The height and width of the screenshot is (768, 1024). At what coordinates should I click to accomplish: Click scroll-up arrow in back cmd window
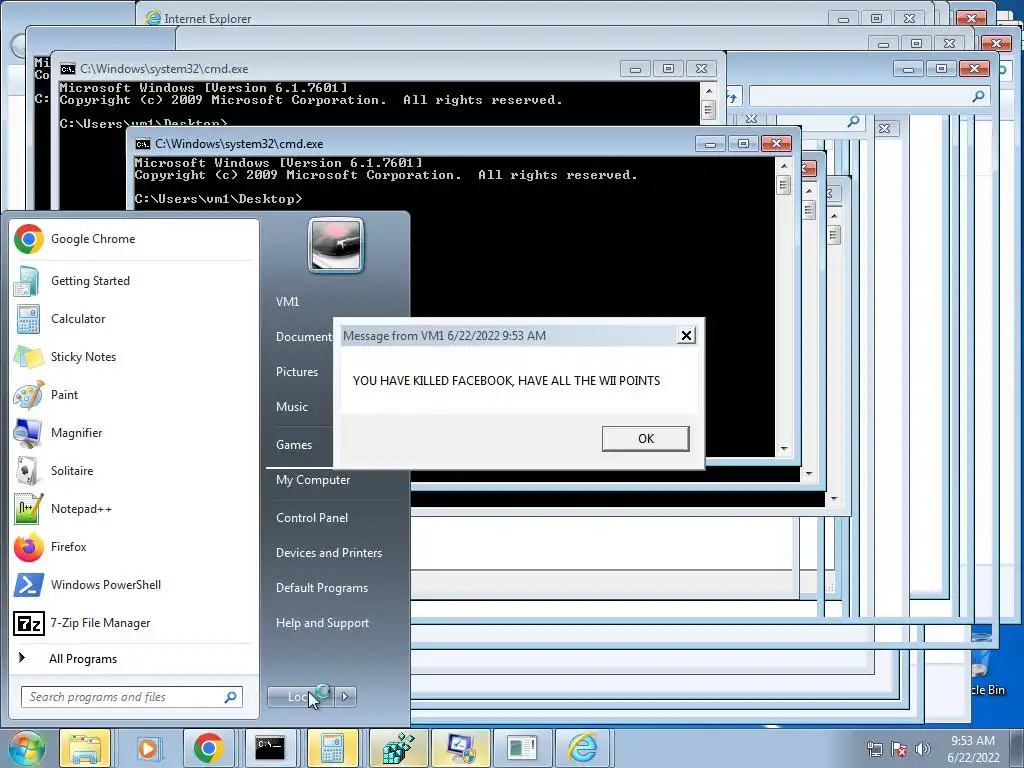[x=709, y=91]
